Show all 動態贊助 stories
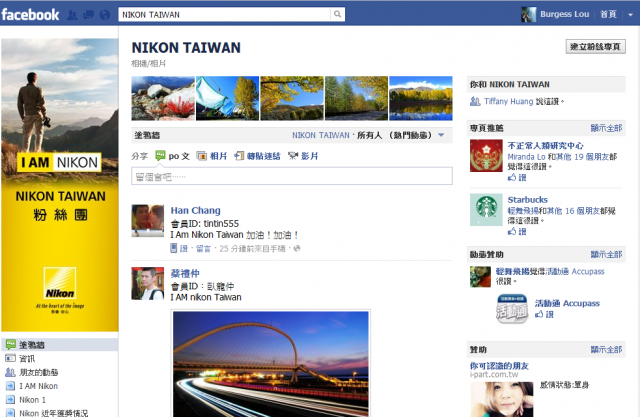The image size is (640, 417). [606, 255]
